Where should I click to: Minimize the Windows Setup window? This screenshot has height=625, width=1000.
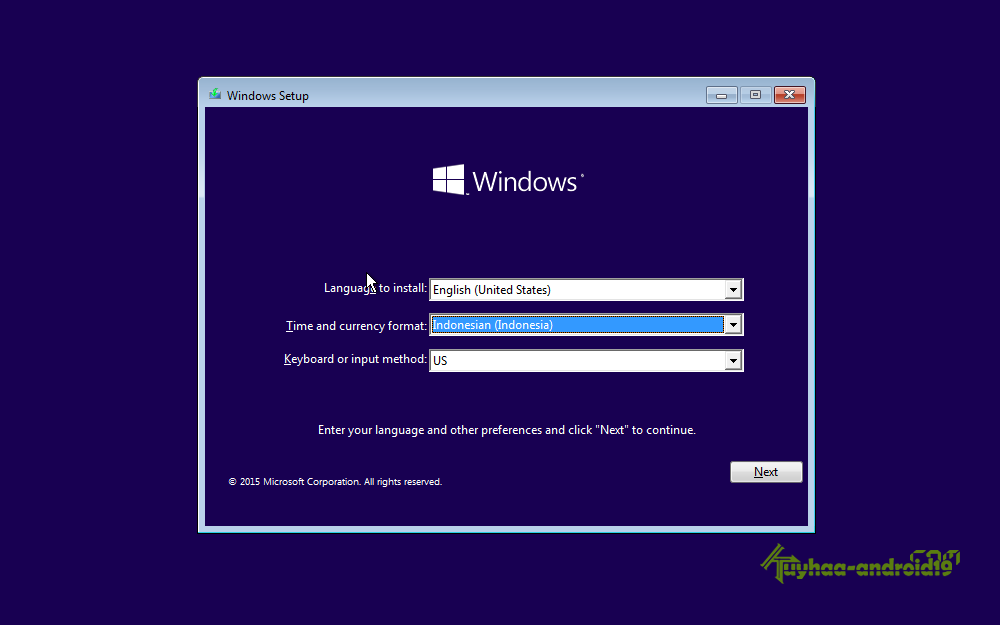(x=721, y=95)
